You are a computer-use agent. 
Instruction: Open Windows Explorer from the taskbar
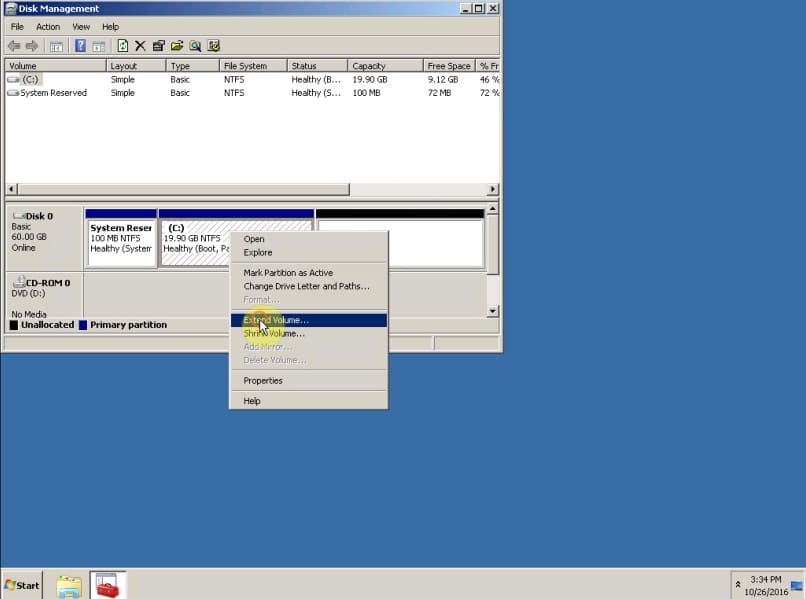[68, 585]
